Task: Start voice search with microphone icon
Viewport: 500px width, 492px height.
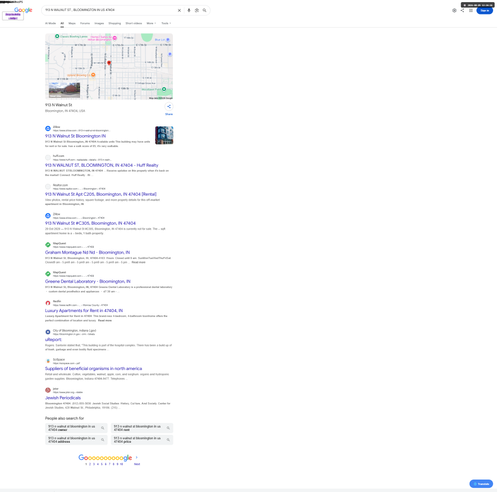Action: [189, 10]
